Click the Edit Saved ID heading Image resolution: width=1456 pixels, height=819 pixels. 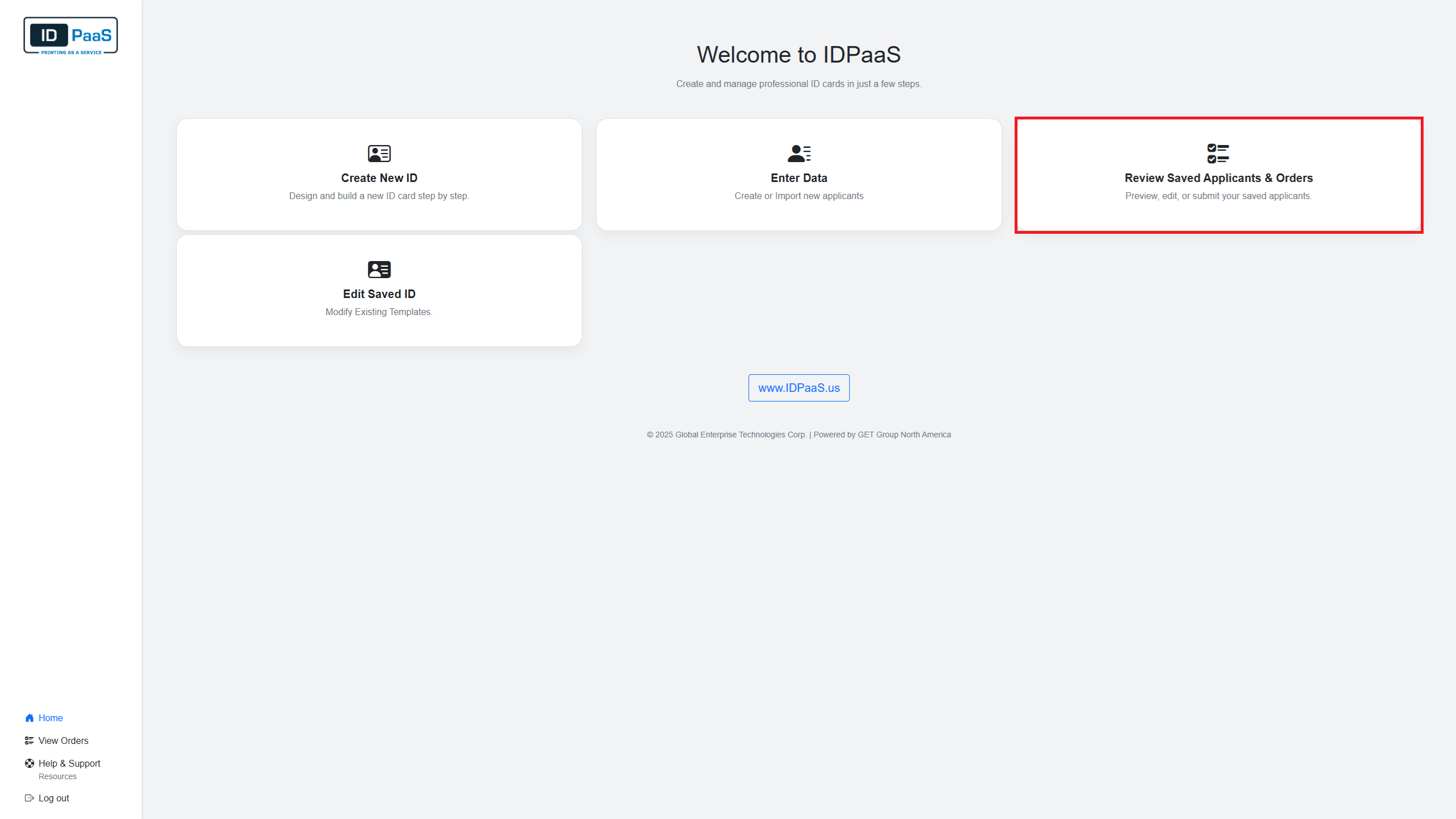coord(379,294)
